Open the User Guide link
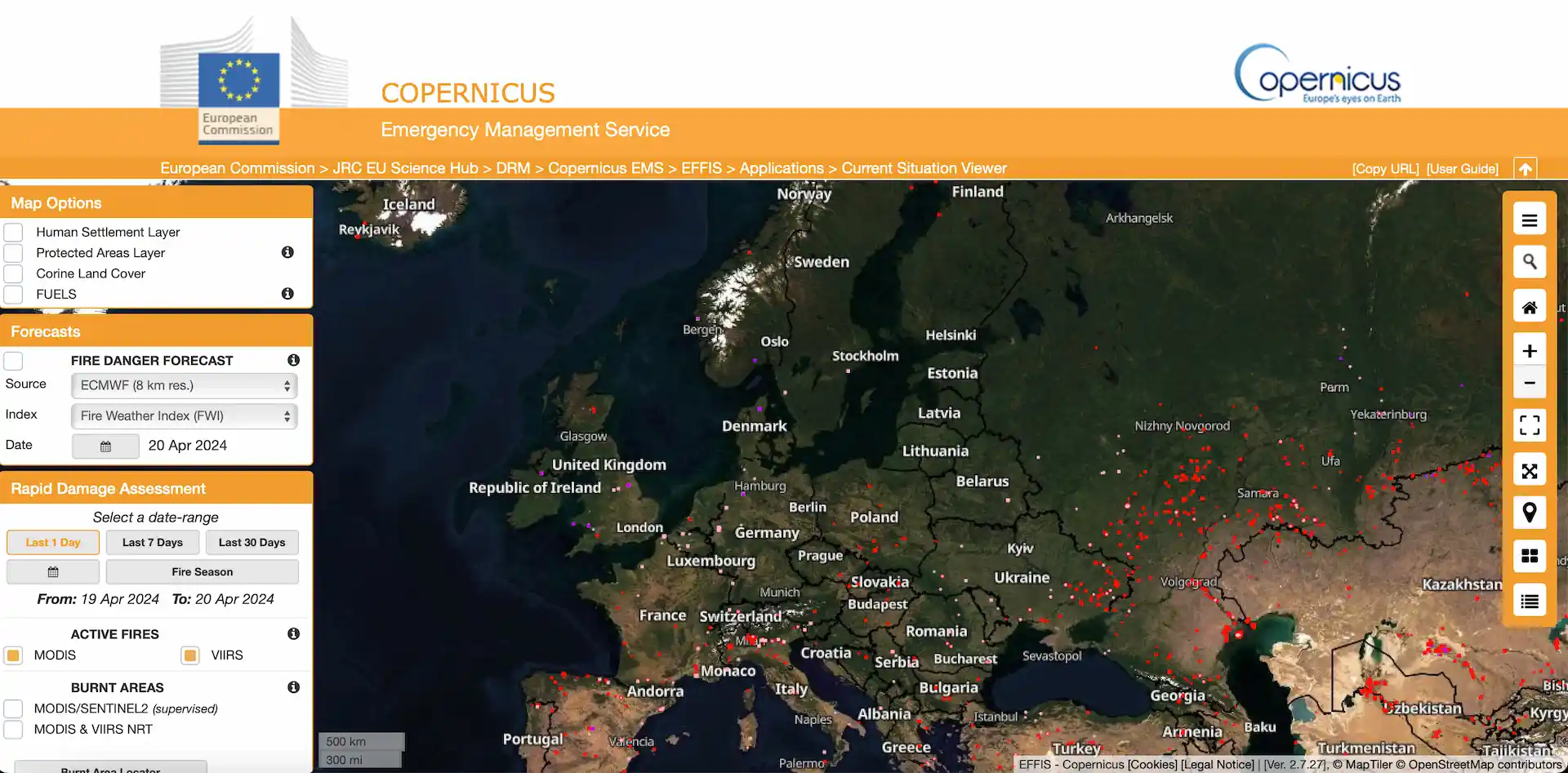1568x773 pixels. click(1462, 169)
